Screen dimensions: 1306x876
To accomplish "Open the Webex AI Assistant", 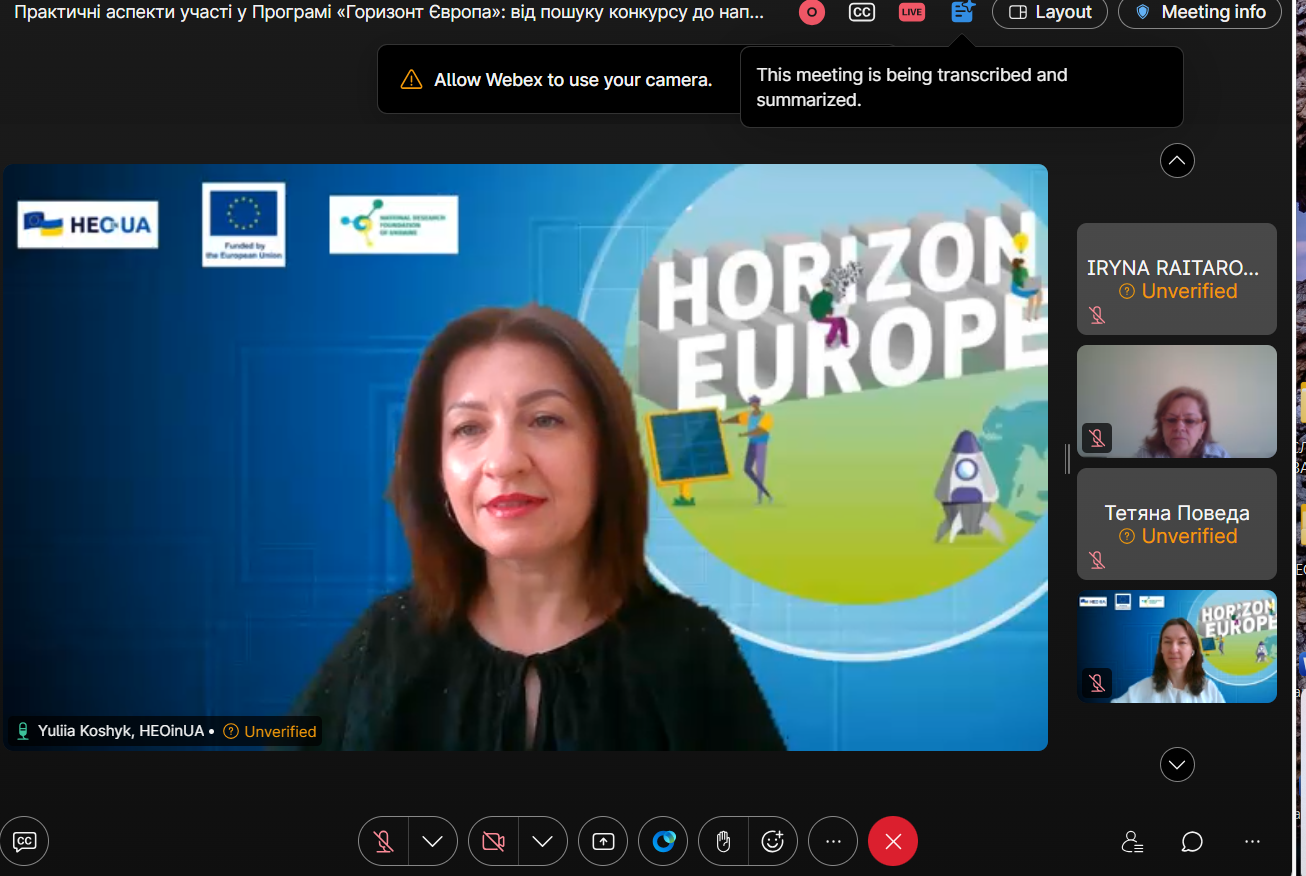I will [664, 841].
